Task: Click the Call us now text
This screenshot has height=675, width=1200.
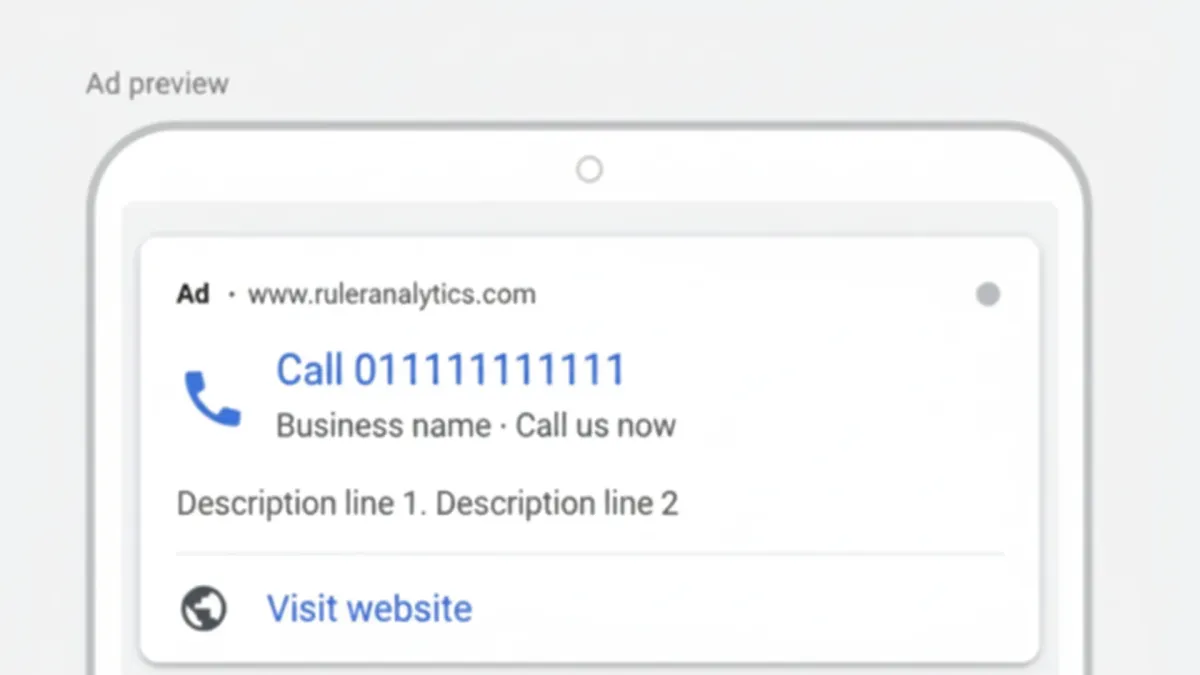Action: [x=596, y=425]
